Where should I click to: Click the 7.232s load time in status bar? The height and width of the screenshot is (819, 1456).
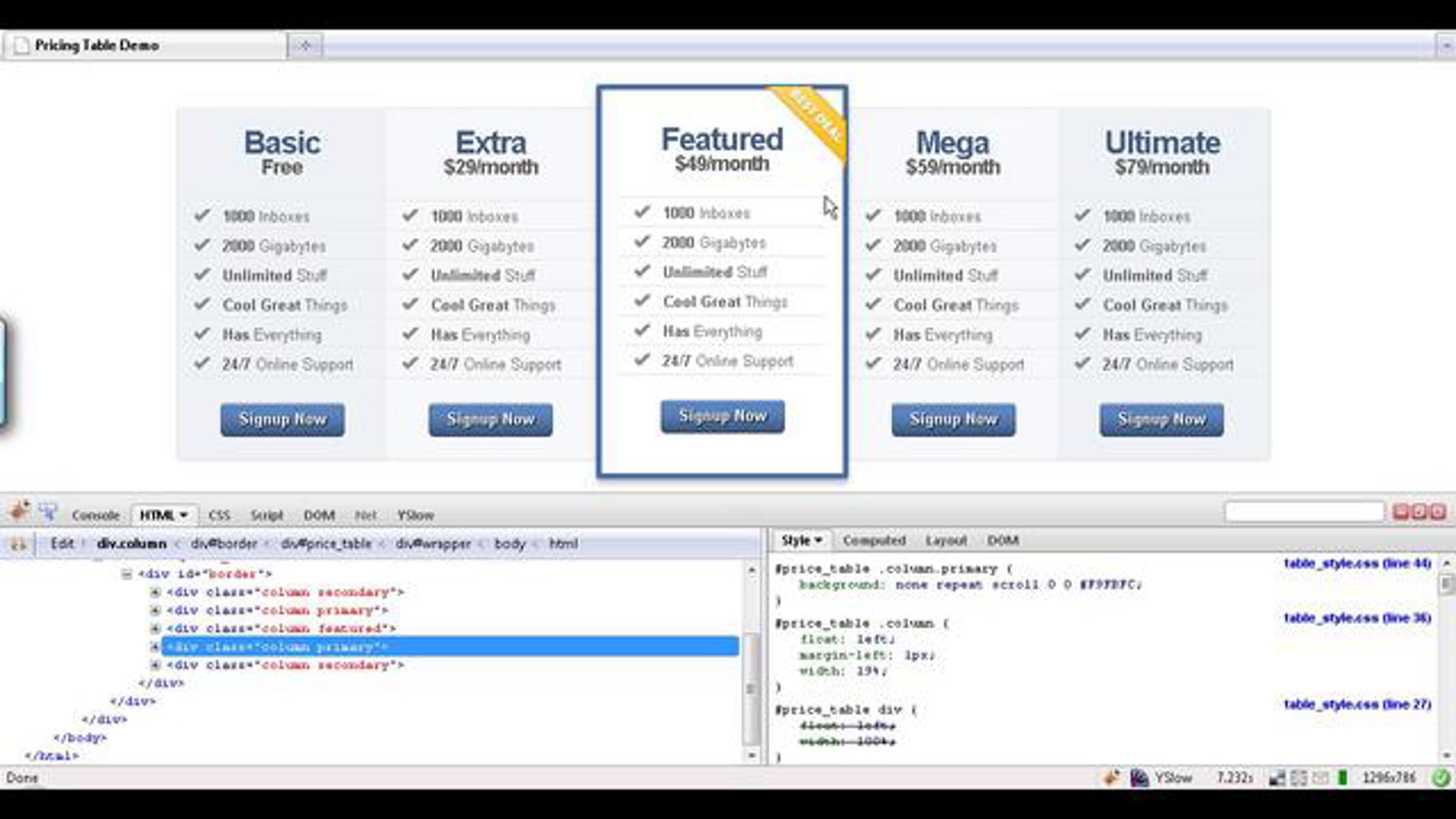[1235, 778]
